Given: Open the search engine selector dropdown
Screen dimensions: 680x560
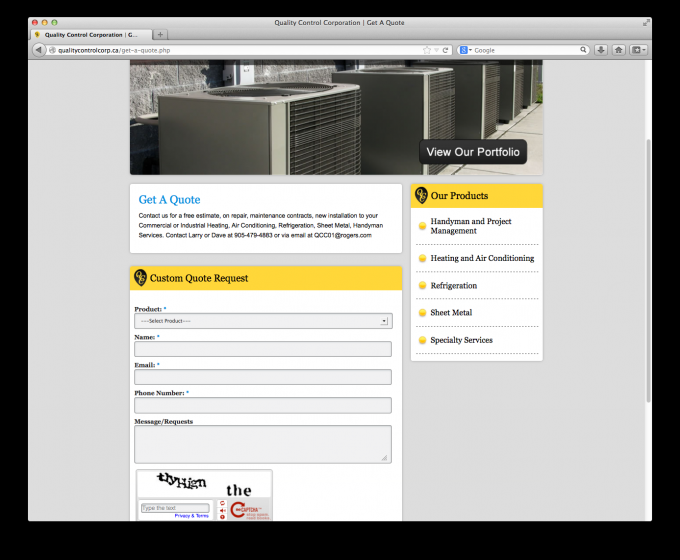Looking at the screenshot, I should click(x=466, y=50).
